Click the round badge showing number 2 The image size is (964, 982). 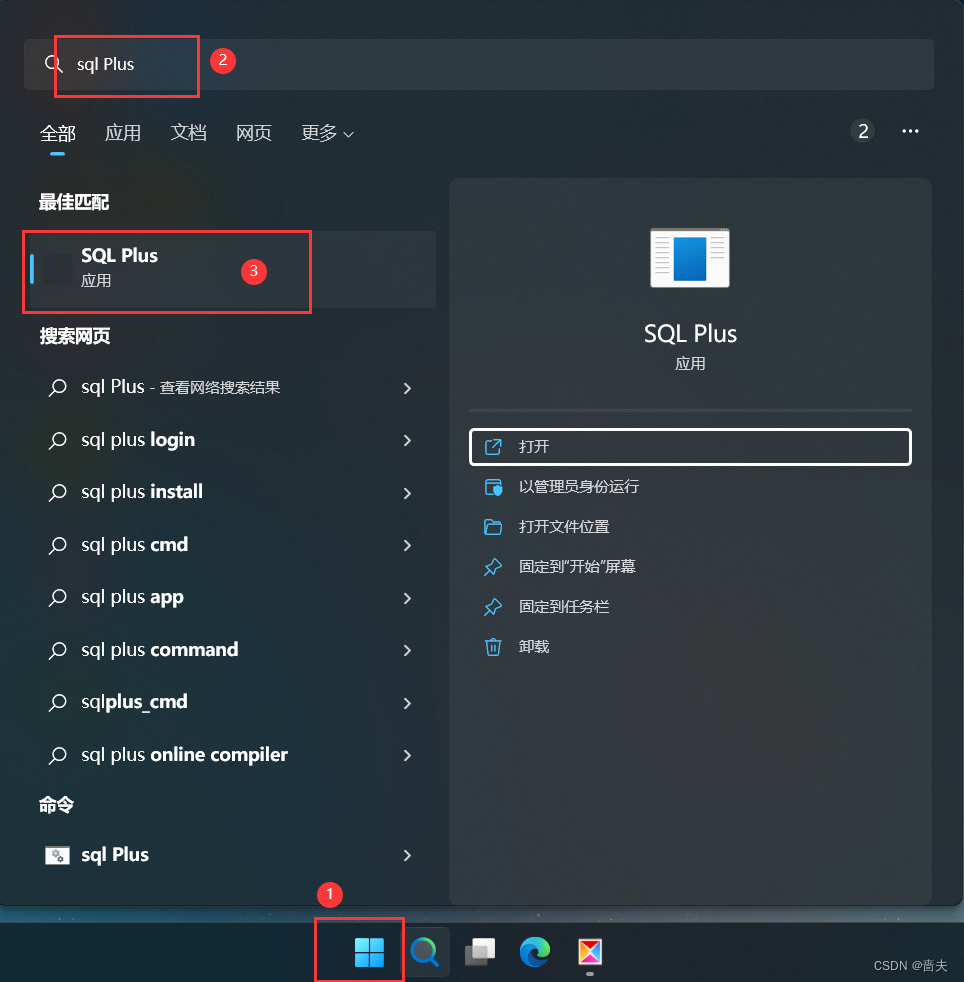click(863, 131)
